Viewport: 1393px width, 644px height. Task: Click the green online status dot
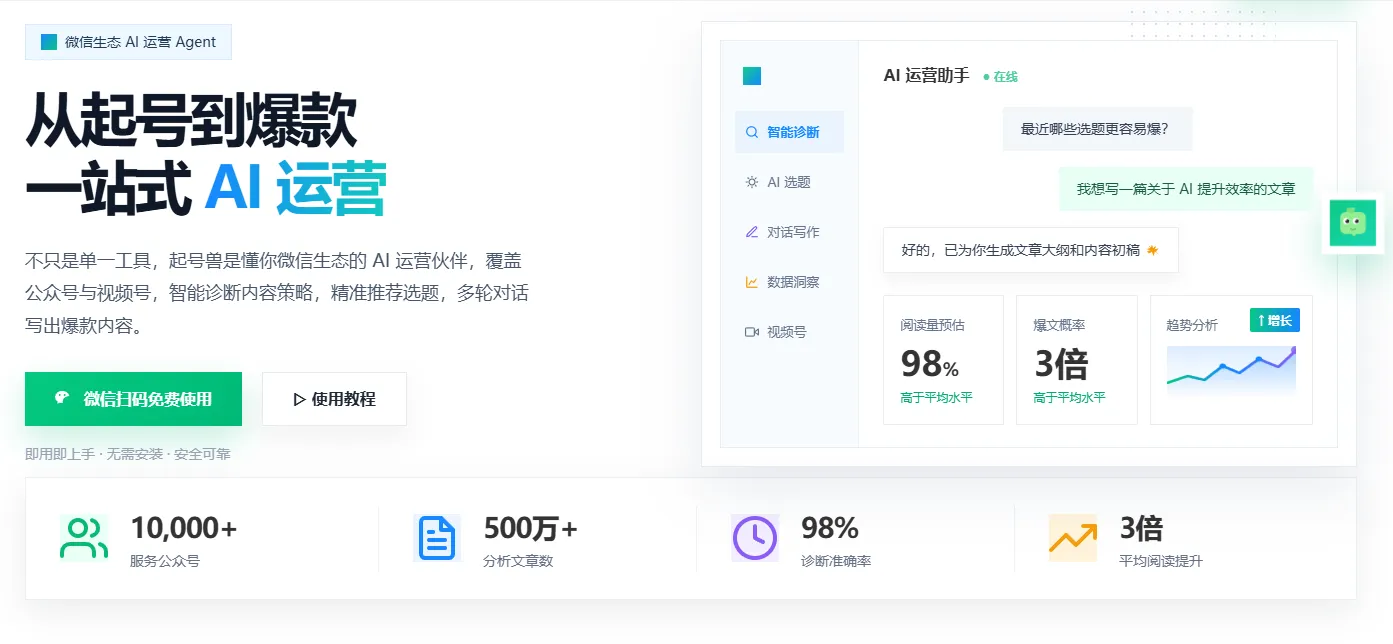pos(986,77)
